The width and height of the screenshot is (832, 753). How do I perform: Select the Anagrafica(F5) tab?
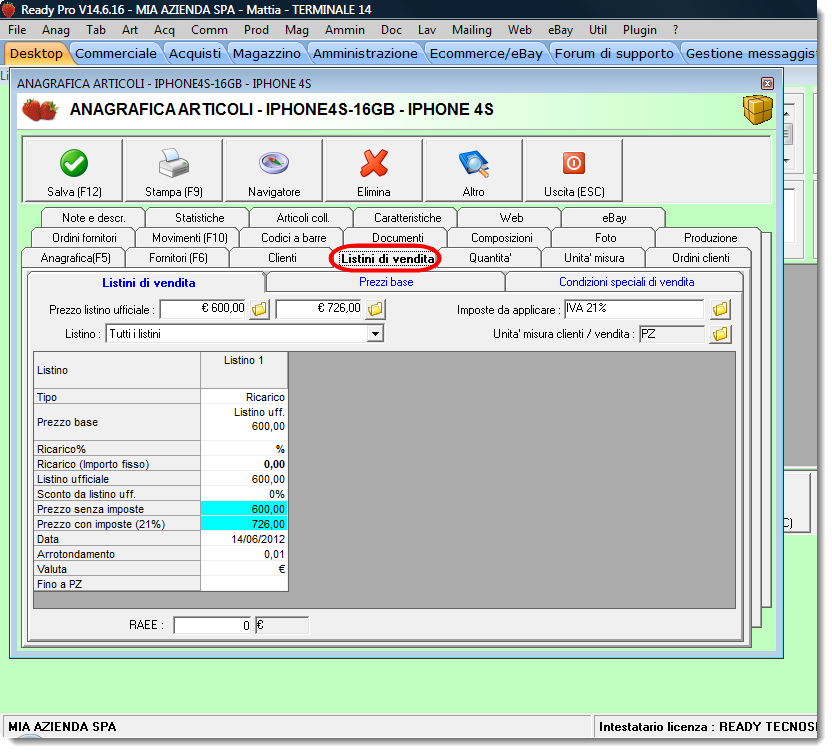click(75, 258)
